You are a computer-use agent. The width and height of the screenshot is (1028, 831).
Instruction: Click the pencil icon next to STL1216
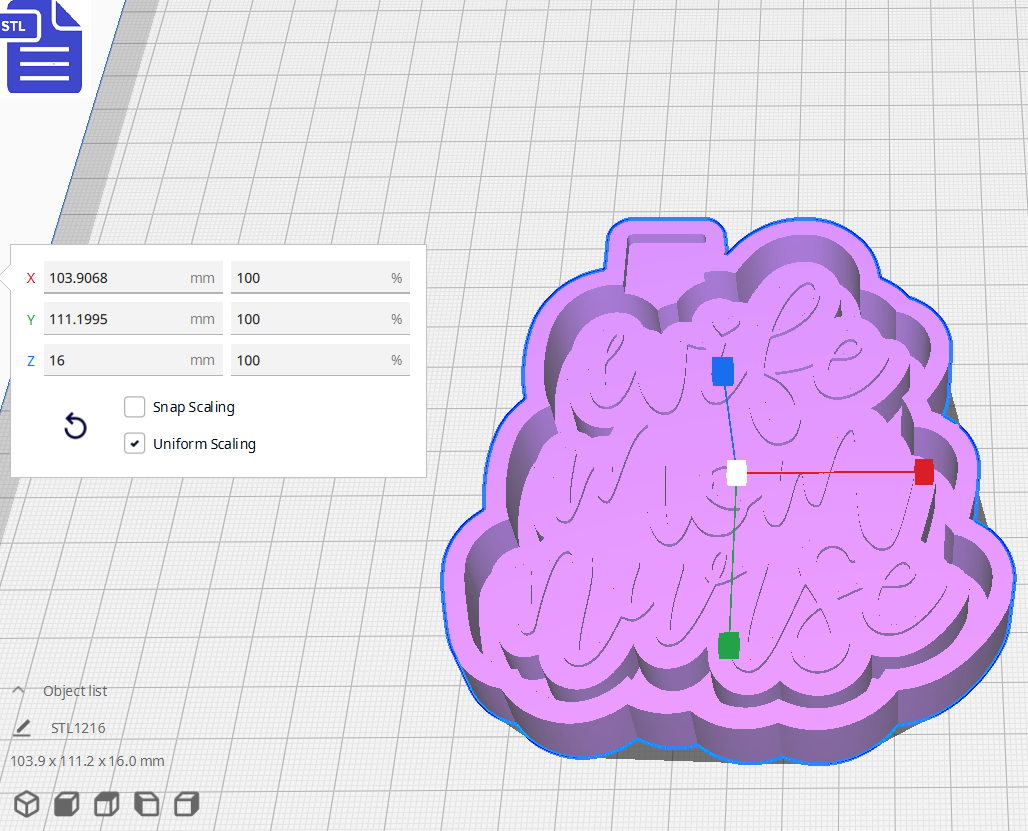22,728
